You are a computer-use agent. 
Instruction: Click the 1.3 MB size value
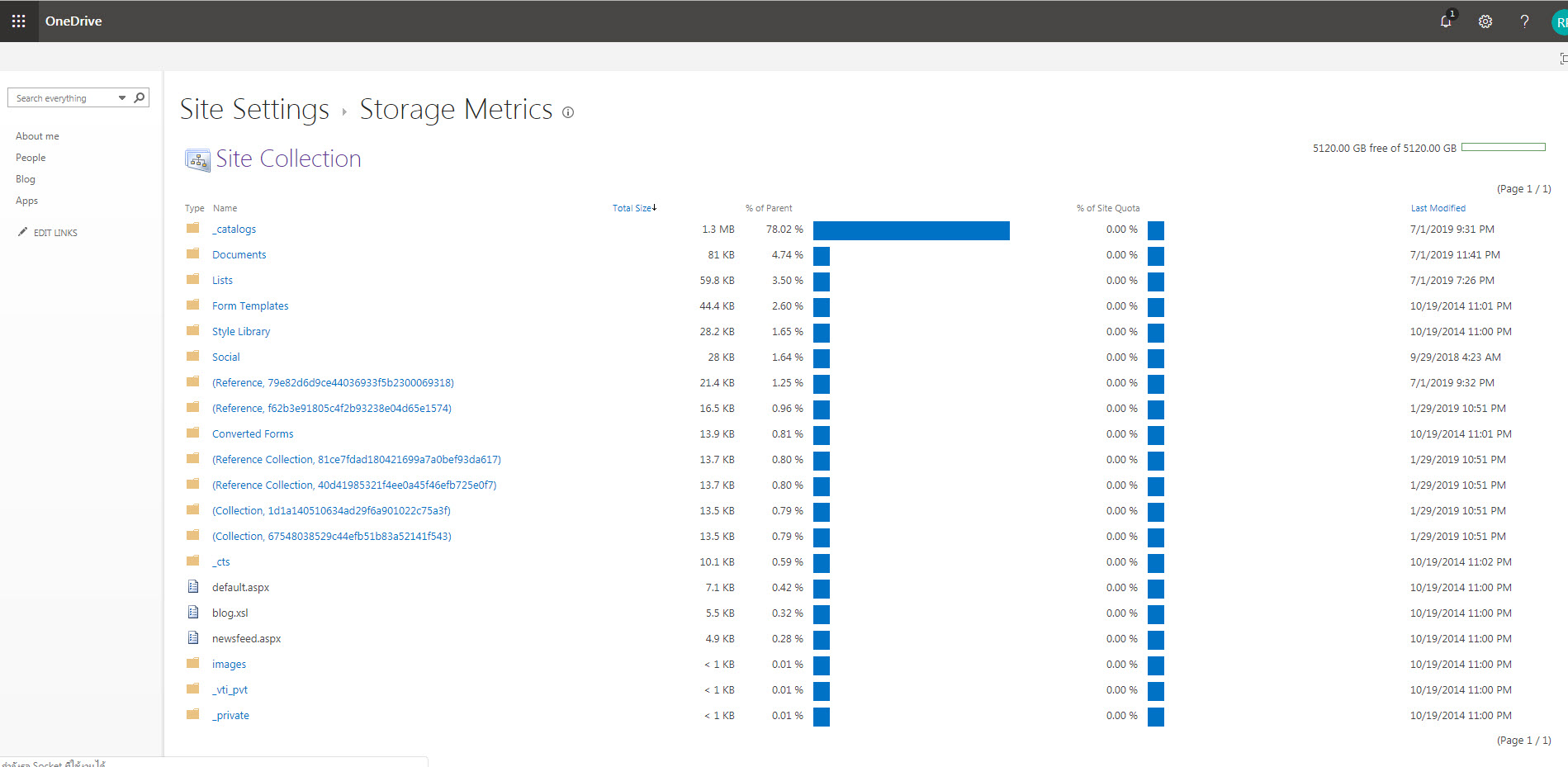click(x=718, y=230)
